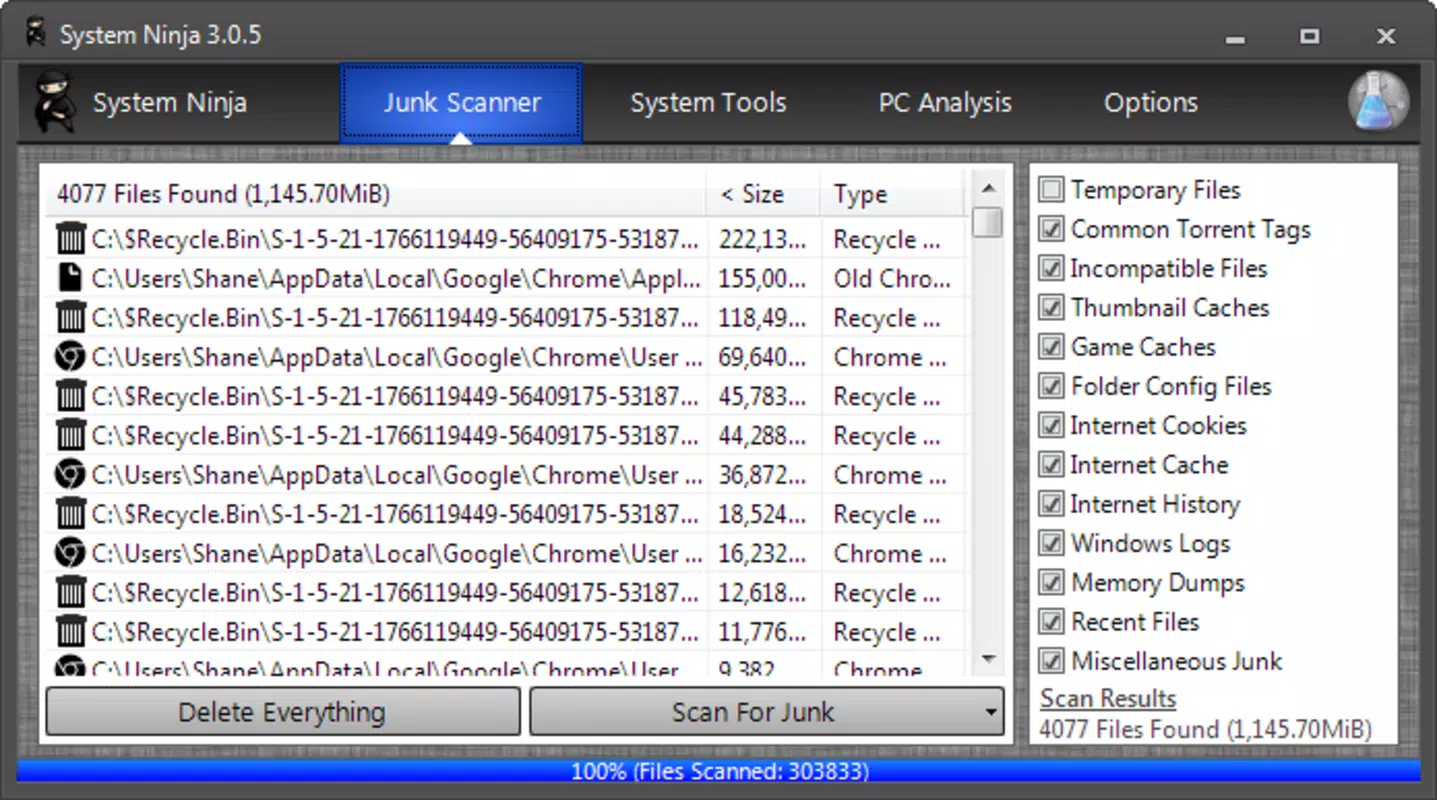Click the size value 44,288...

coord(763,435)
